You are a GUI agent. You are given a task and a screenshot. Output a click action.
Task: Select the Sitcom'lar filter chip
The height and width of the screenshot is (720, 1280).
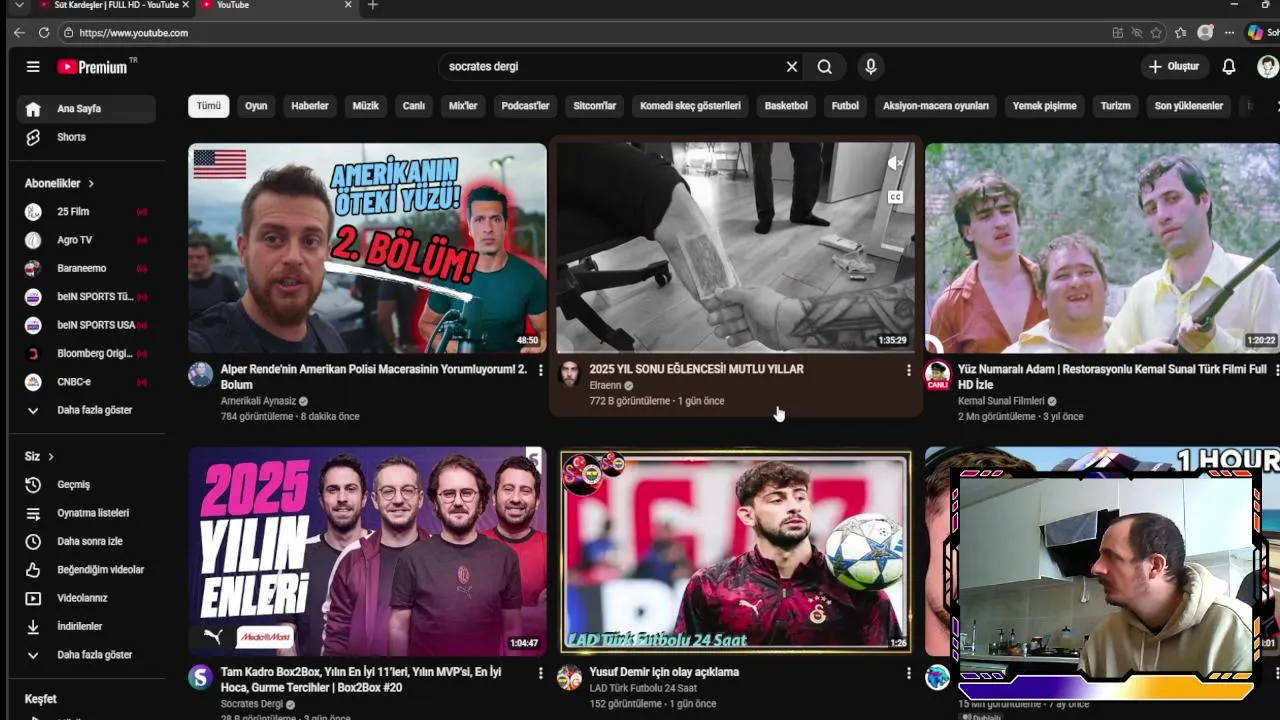(x=595, y=106)
